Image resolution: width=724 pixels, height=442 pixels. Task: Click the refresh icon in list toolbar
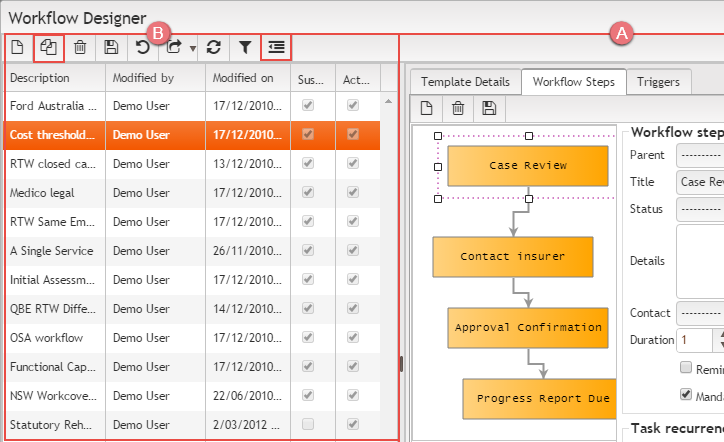pyautogui.click(x=213, y=47)
